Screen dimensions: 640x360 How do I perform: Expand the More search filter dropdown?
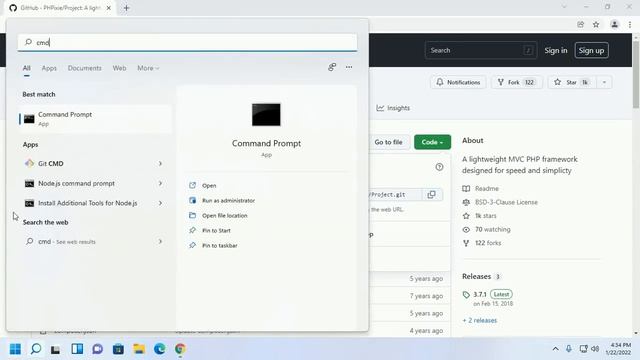pos(148,68)
